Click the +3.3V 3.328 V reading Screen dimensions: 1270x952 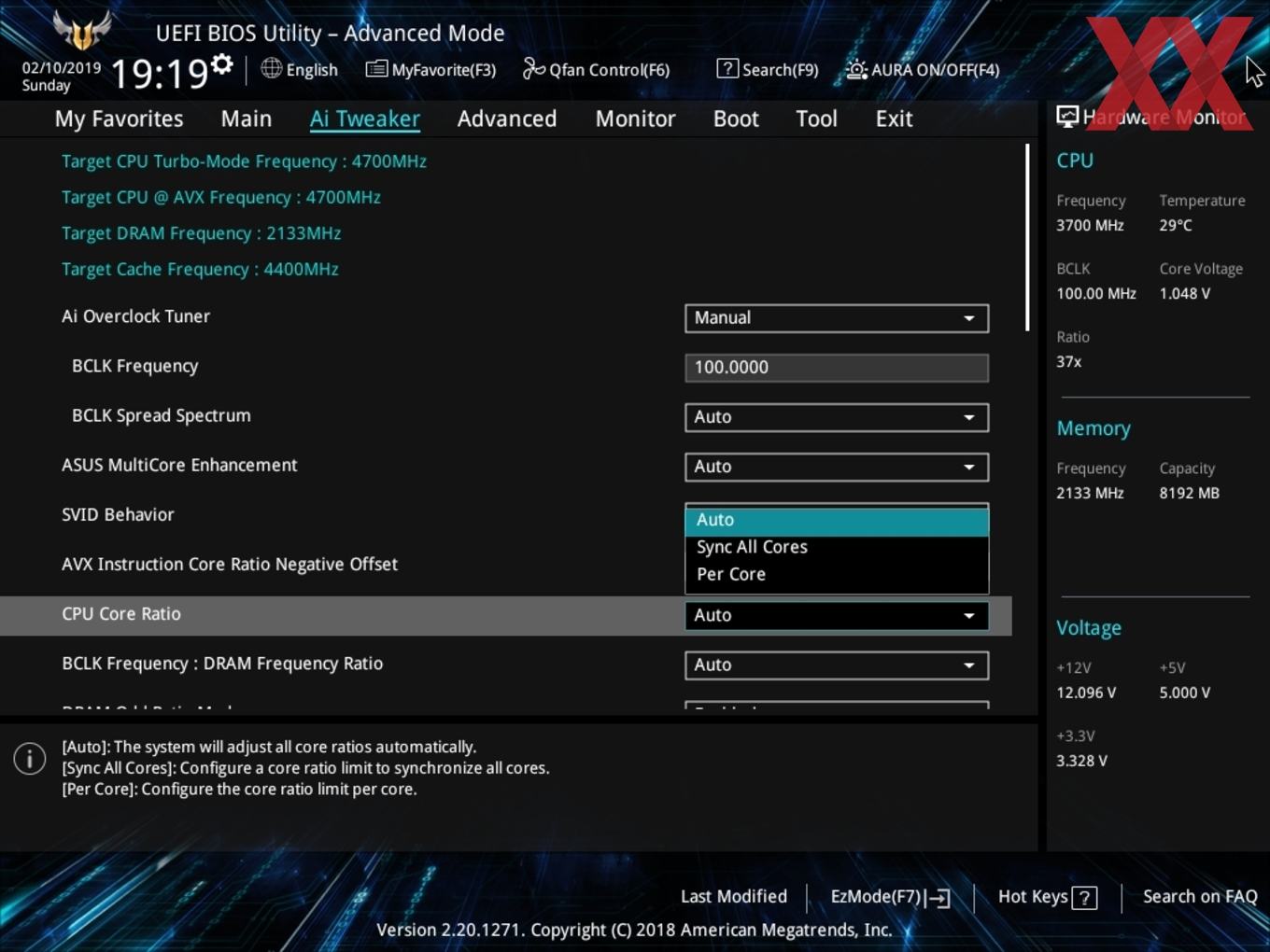click(x=1081, y=761)
